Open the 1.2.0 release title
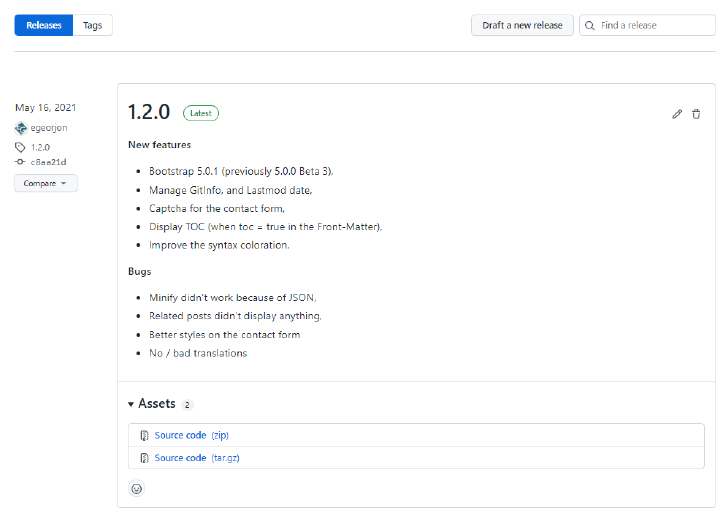 (x=149, y=112)
